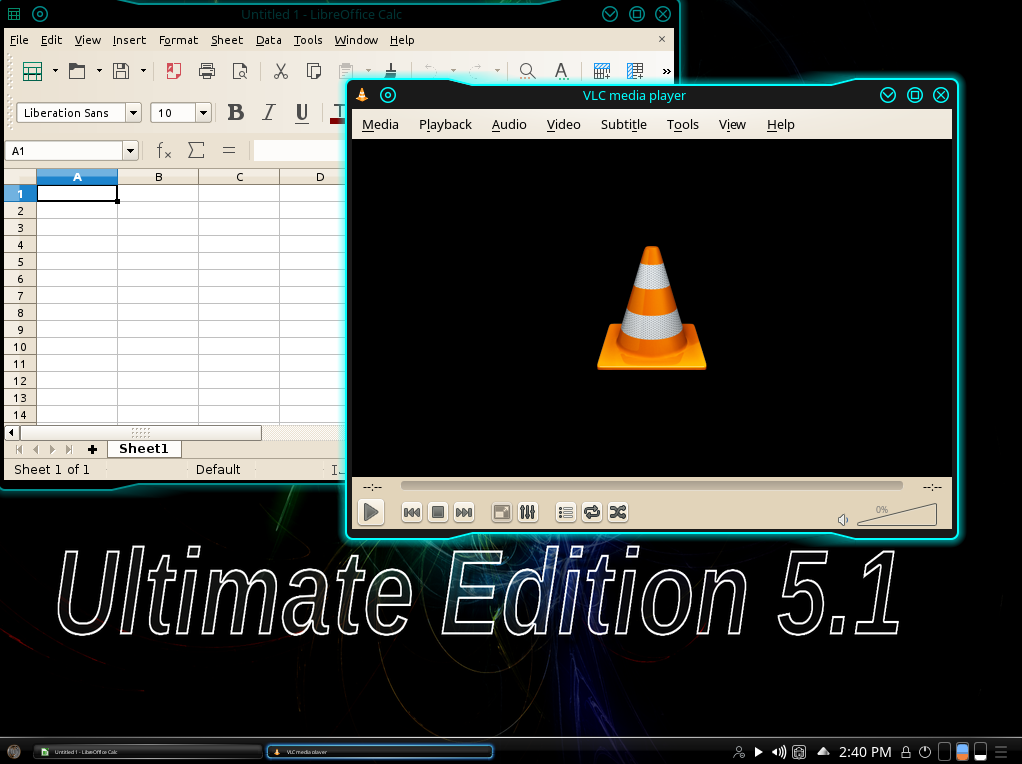
Task: Expand the font size 10 dropdown
Action: [x=203, y=113]
